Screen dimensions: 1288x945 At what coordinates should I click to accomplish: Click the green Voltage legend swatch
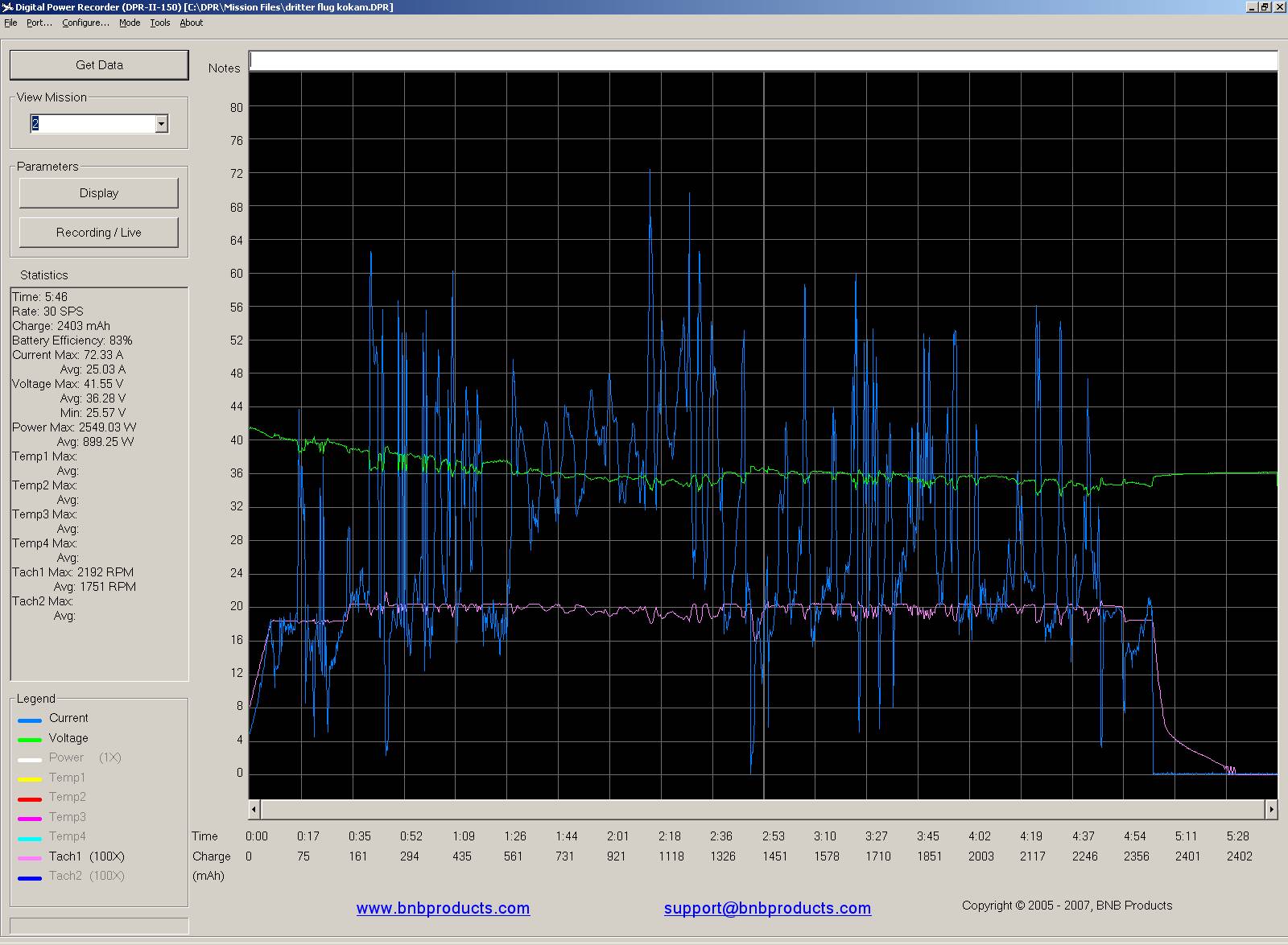(30, 740)
